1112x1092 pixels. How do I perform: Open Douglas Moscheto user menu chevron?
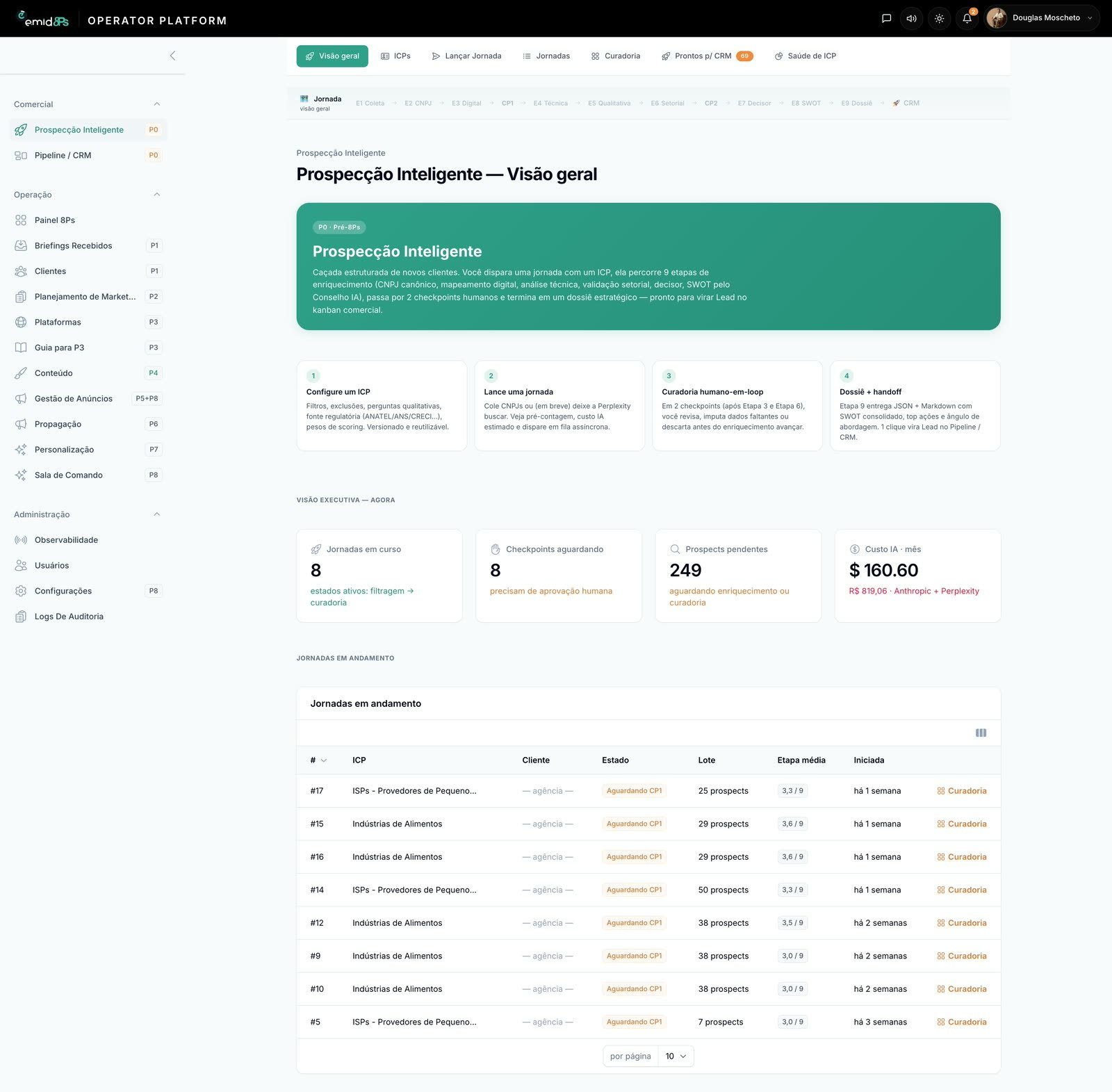pos(1090,18)
